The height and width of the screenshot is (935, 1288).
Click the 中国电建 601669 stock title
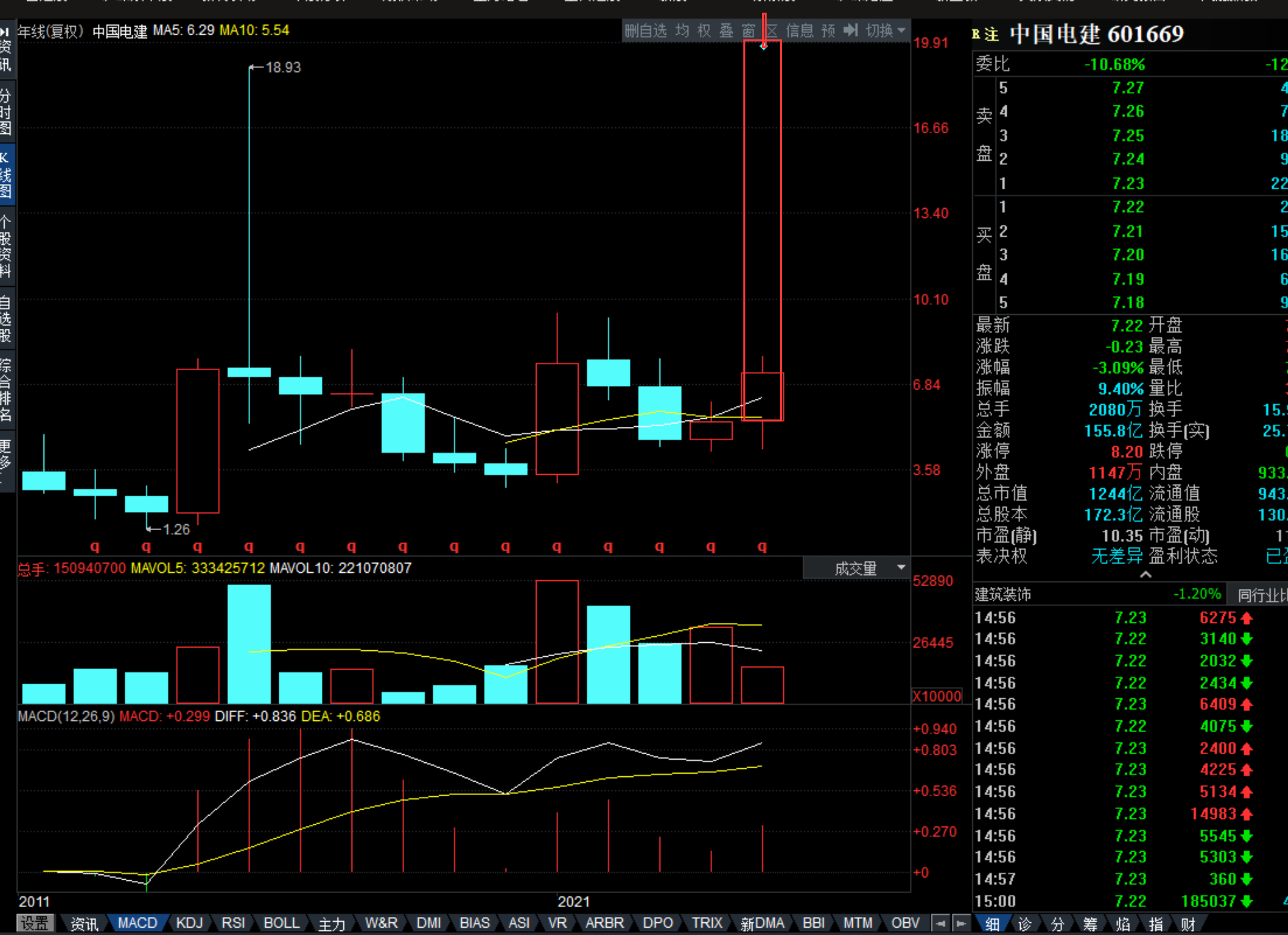pyautogui.click(x=1097, y=33)
